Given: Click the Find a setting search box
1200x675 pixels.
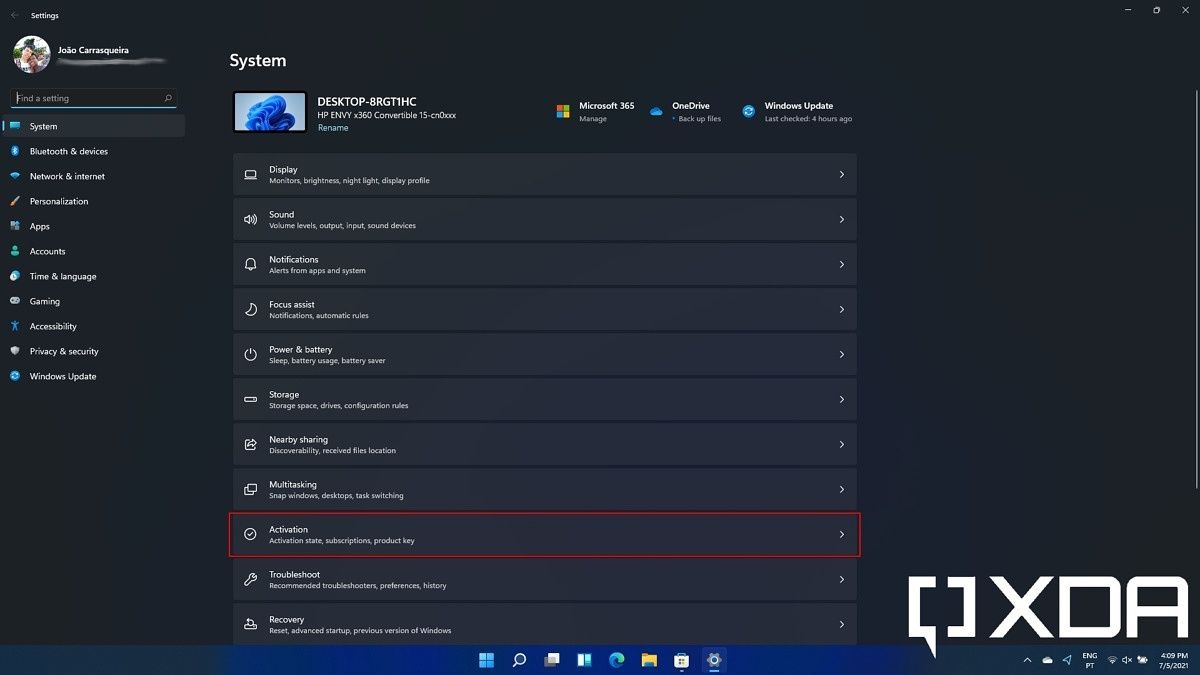Looking at the screenshot, I should (x=90, y=99).
